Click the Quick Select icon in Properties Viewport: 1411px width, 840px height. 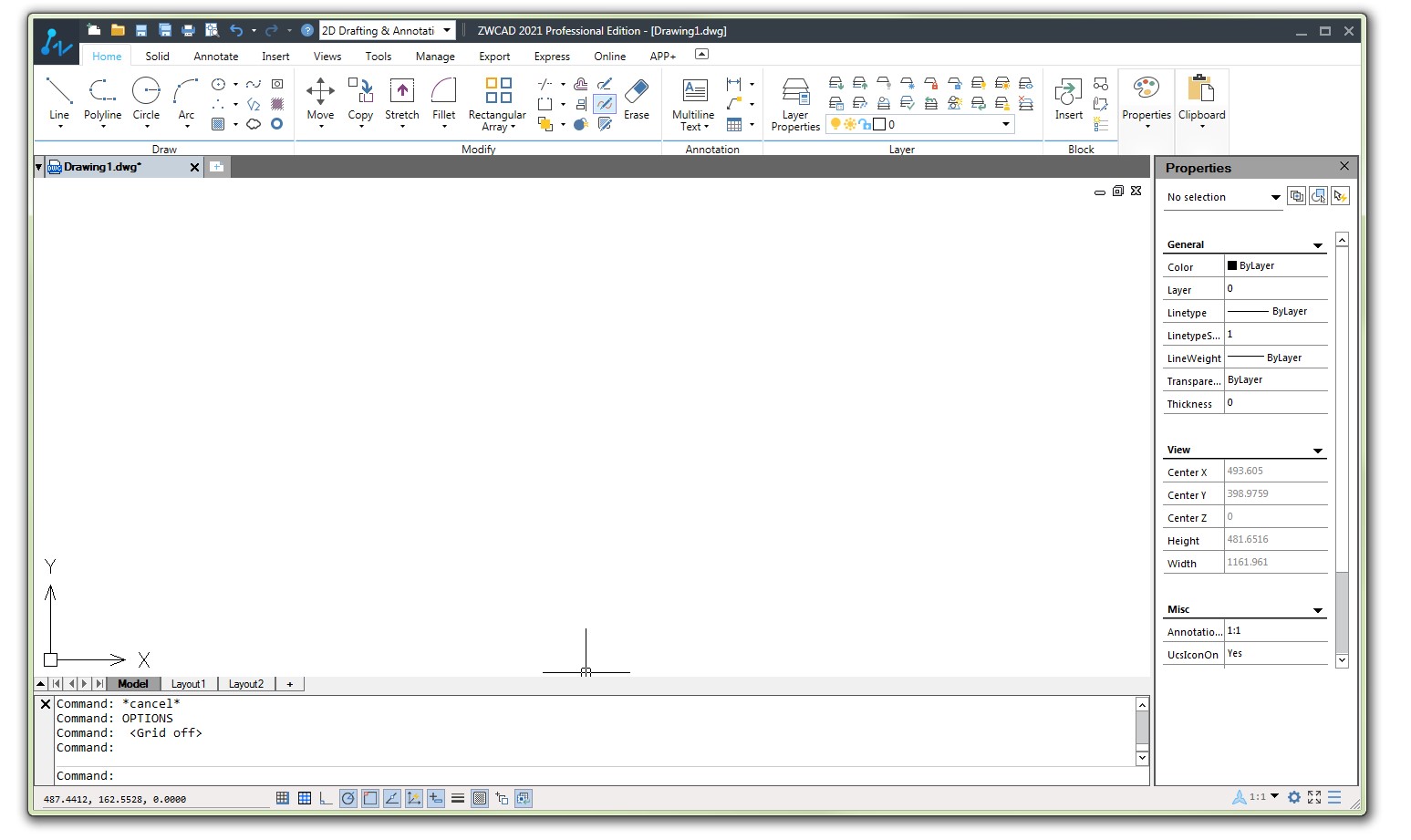pyautogui.click(x=1340, y=196)
